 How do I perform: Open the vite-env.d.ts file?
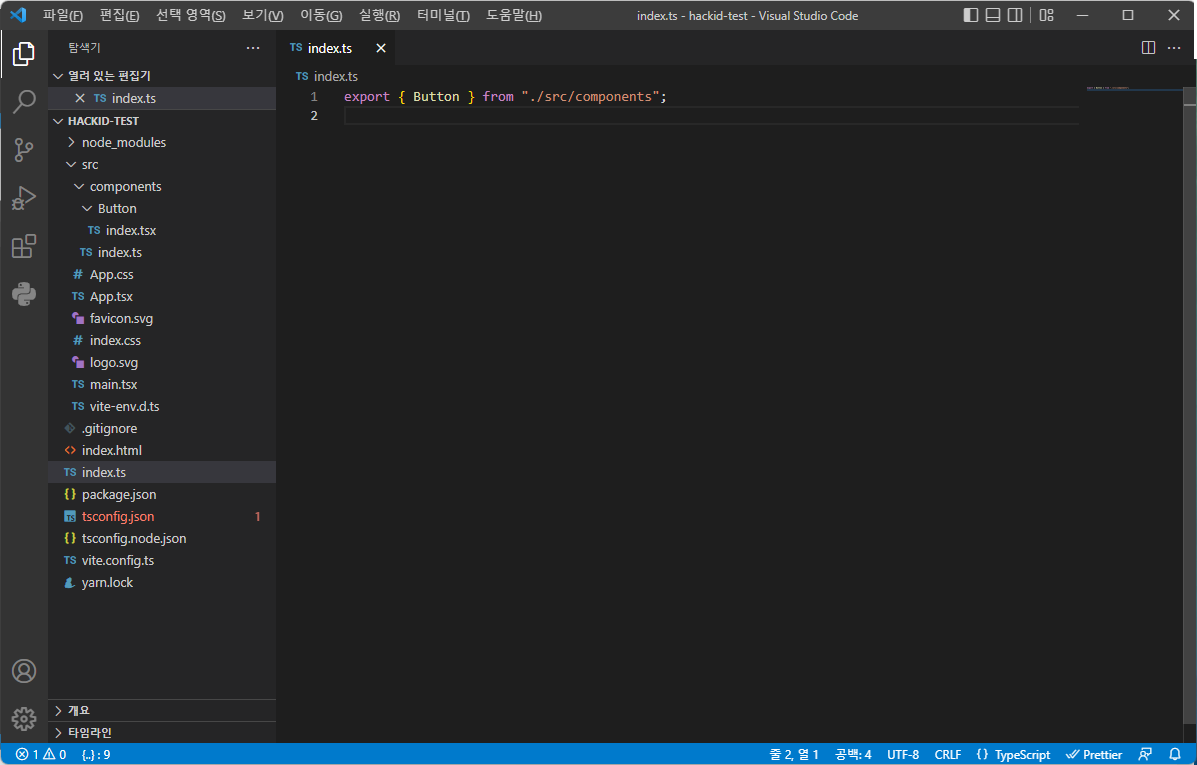pyautogui.click(x=162, y=406)
